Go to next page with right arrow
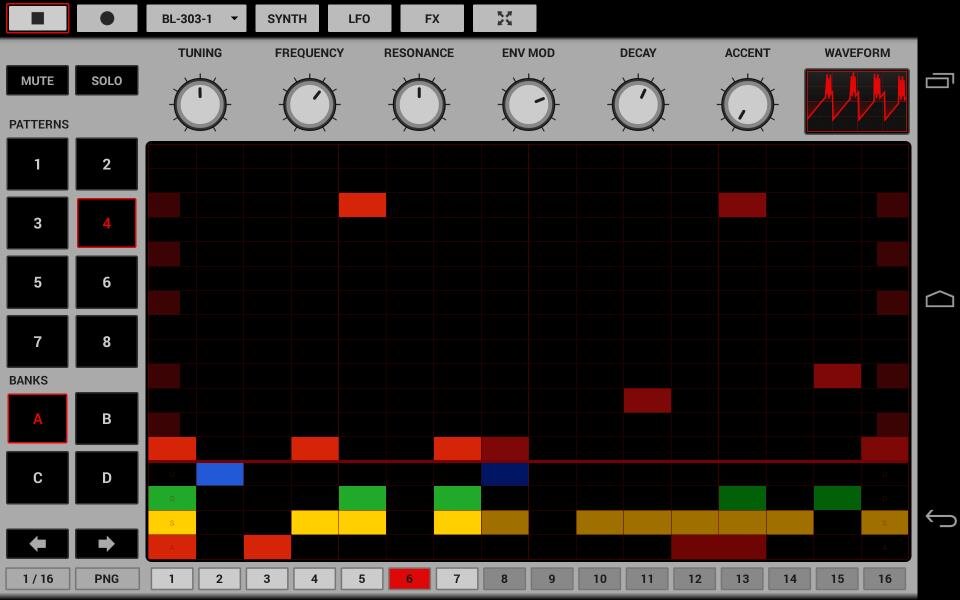The height and width of the screenshot is (600, 960). click(107, 544)
